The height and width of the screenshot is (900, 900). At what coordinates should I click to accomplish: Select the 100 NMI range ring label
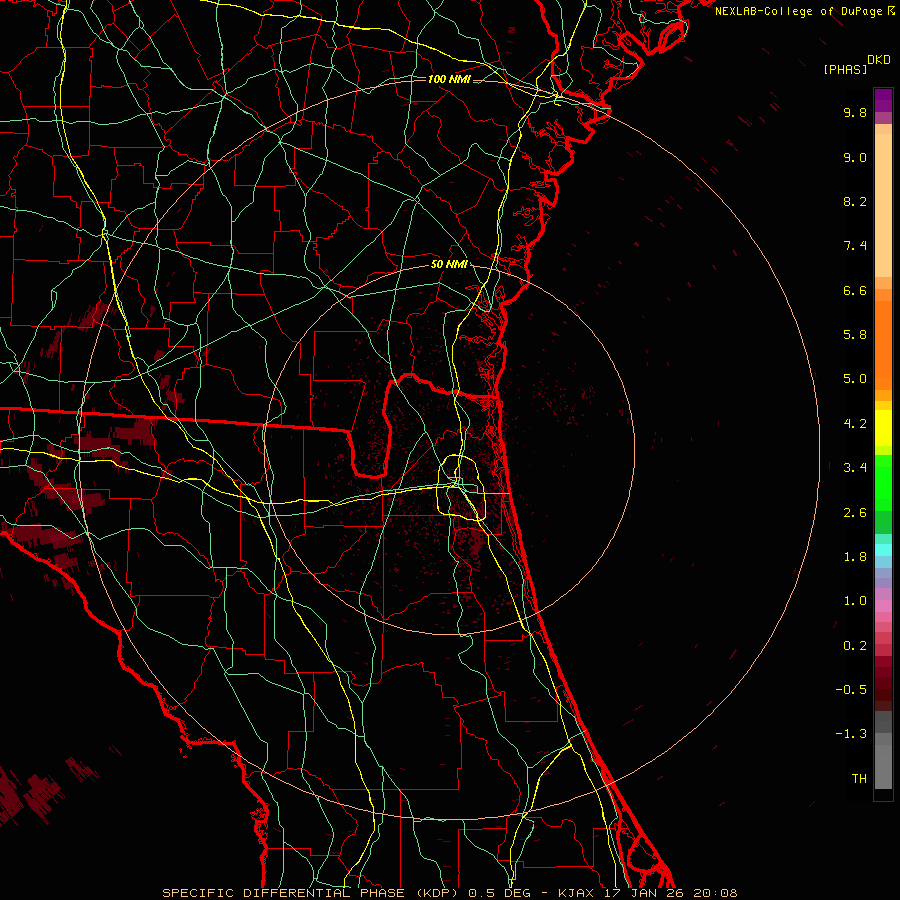point(449,79)
